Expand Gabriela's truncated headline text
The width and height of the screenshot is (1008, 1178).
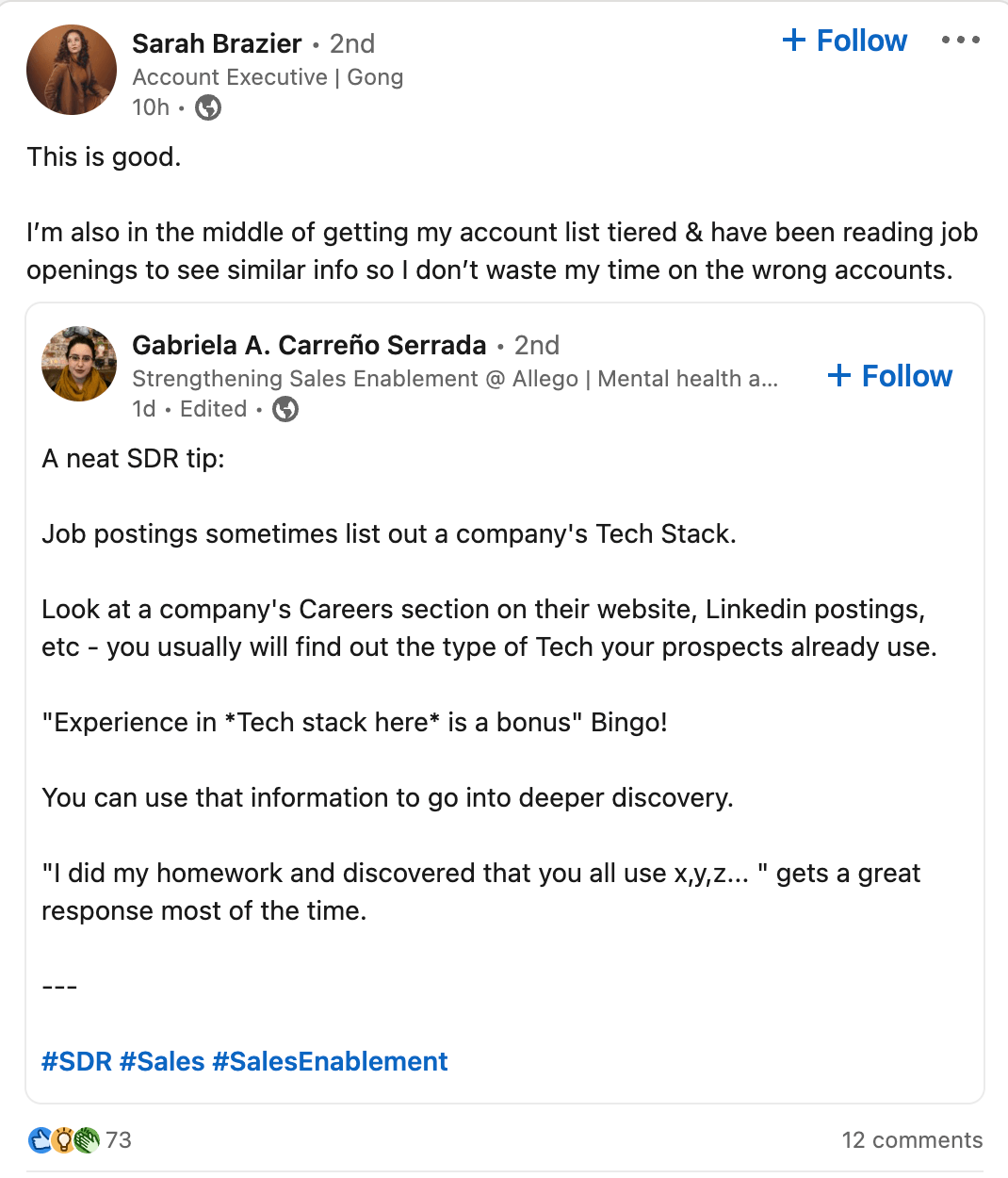[x=770, y=379]
